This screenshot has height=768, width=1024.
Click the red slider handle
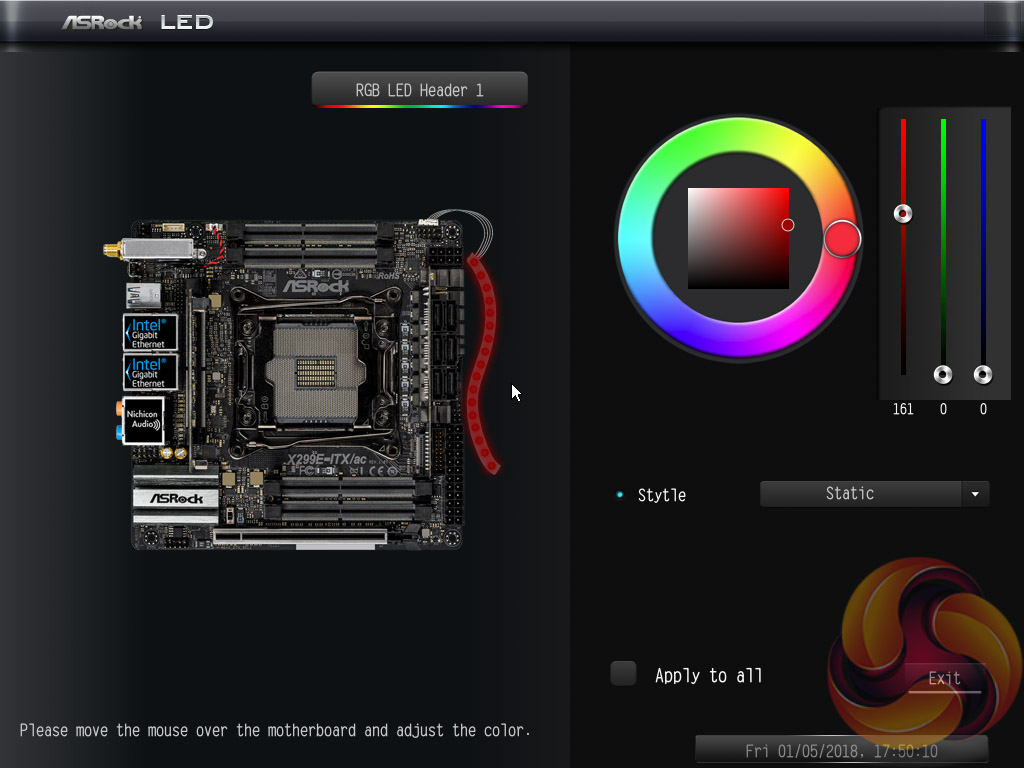903,214
